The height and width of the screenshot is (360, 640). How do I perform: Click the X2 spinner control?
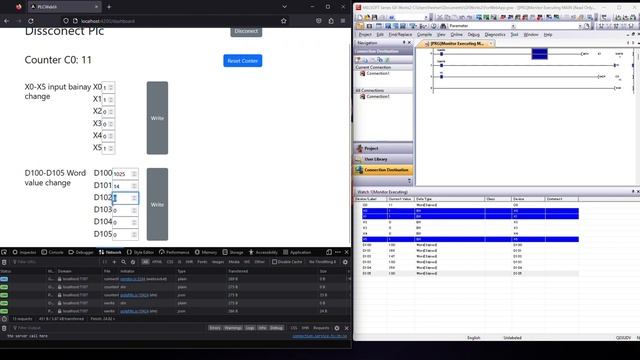[x=111, y=112]
